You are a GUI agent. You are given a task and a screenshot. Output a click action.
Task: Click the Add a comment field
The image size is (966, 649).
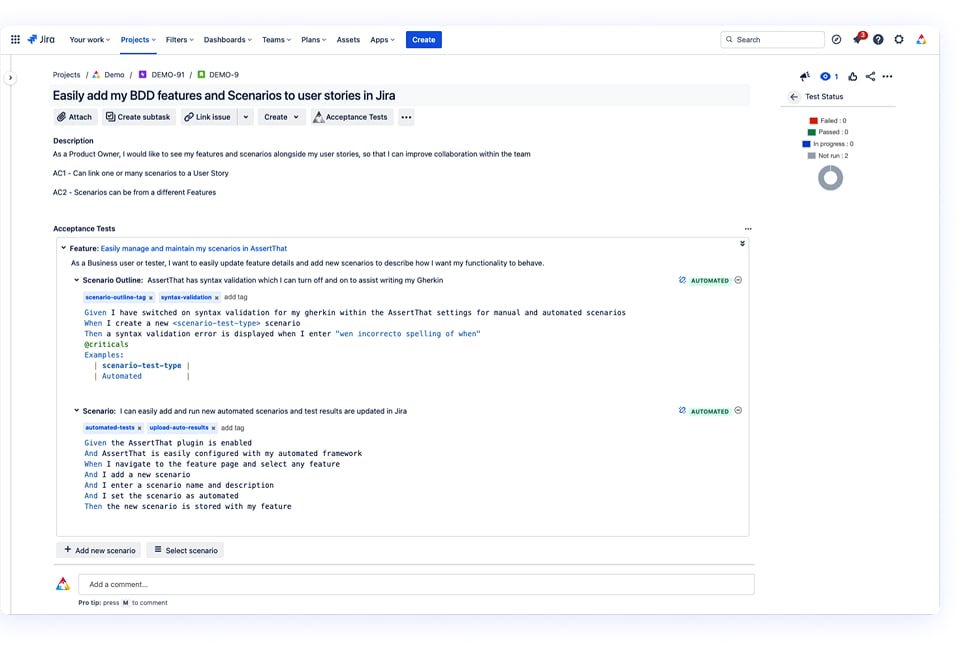point(400,585)
